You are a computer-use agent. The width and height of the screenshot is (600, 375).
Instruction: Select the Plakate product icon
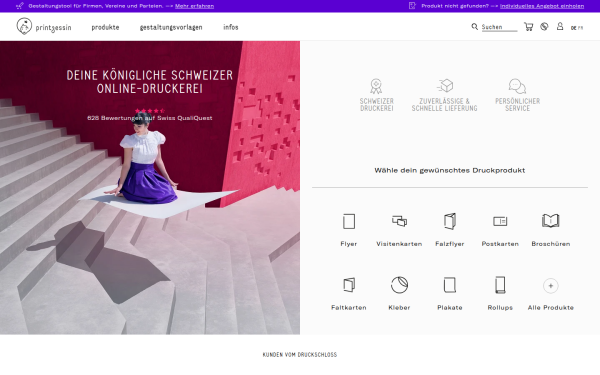tap(450, 285)
